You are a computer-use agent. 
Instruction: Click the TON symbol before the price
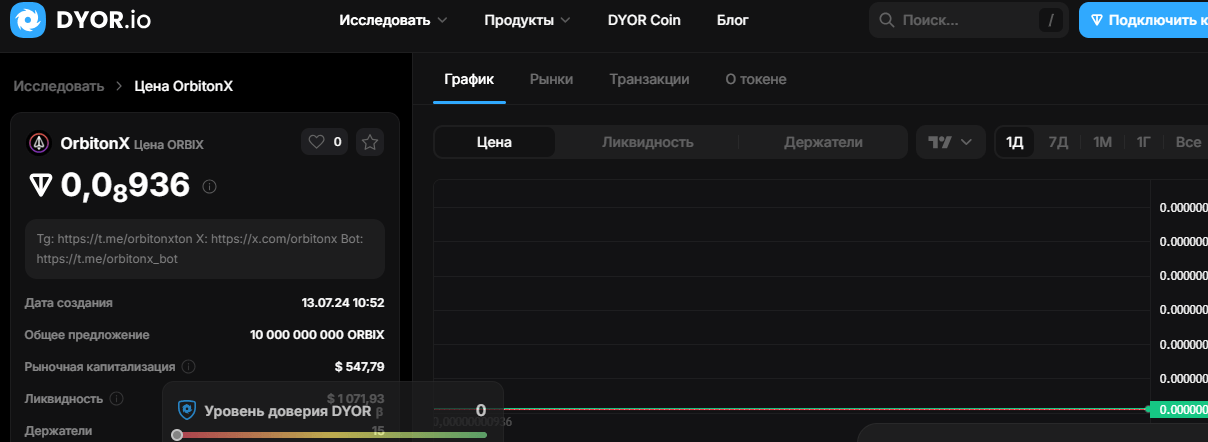[41, 185]
